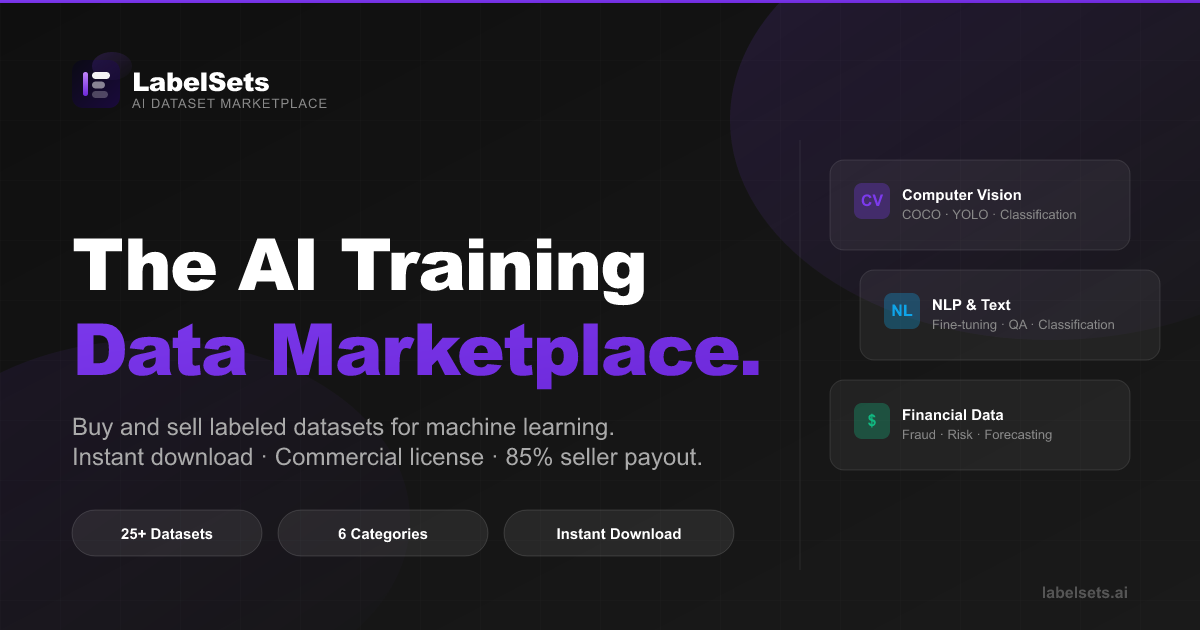Click the Buy and sell labeled datasets line
Screen dimensions: 1200x630
pyautogui.click(x=343, y=427)
